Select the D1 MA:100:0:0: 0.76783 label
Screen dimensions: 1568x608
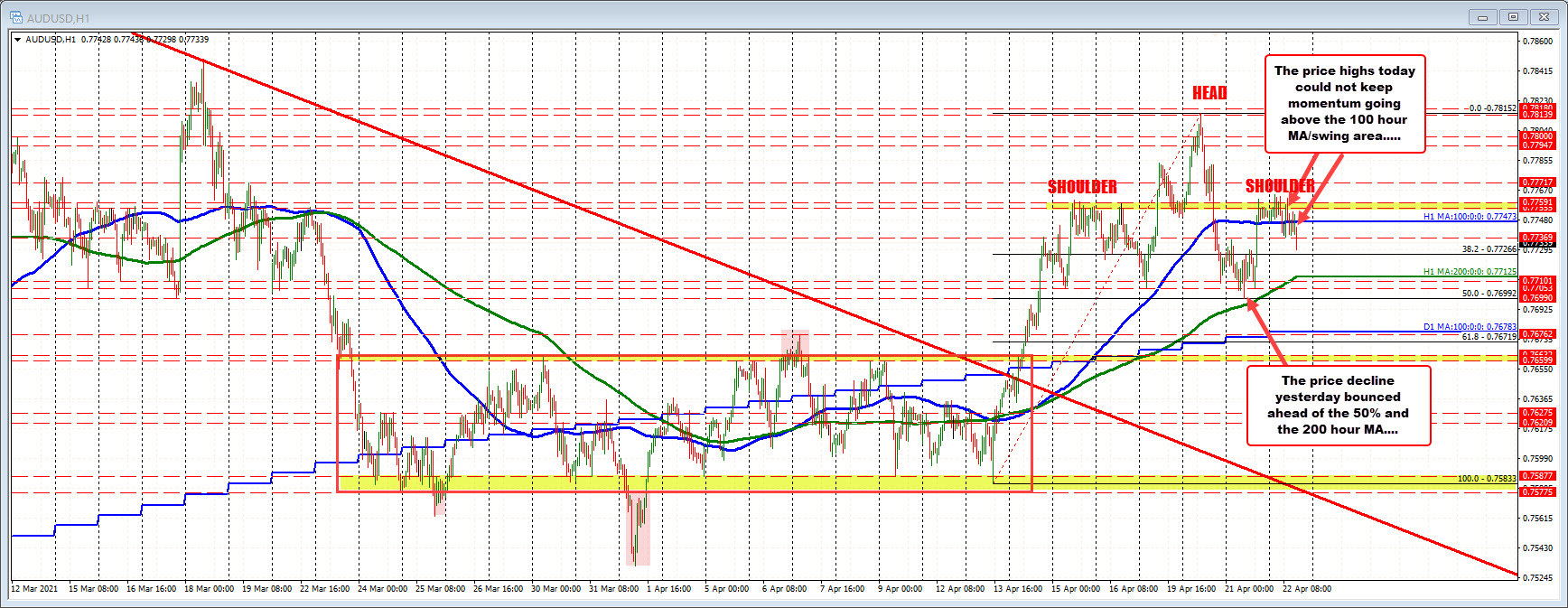(1470, 327)
